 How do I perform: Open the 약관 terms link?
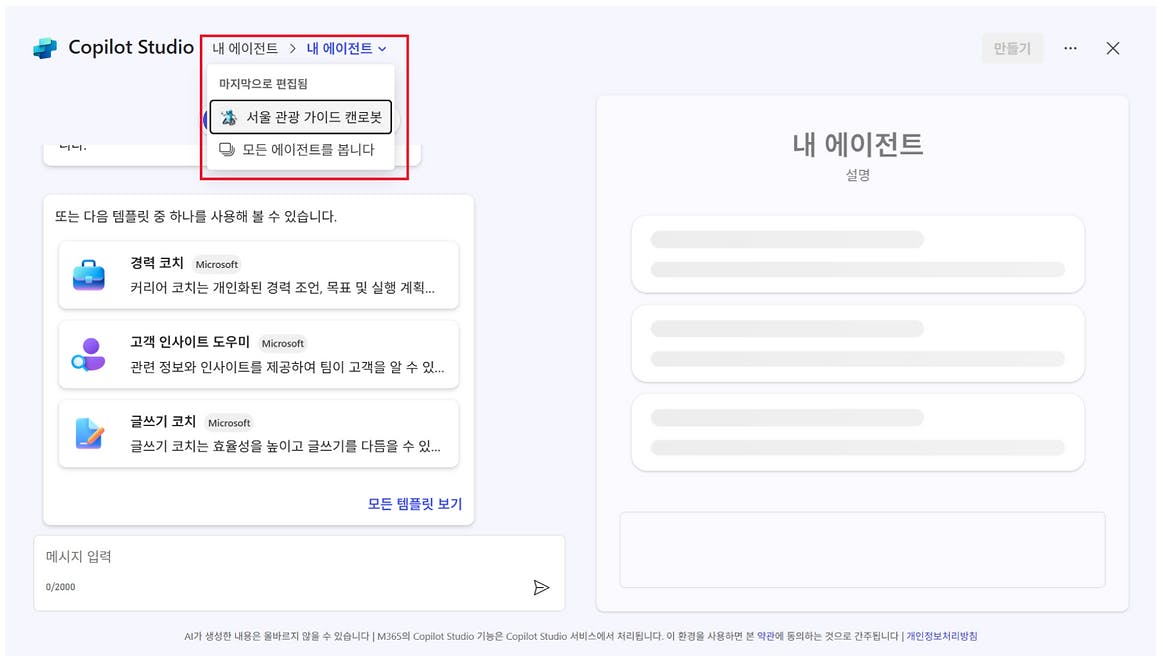766,636
